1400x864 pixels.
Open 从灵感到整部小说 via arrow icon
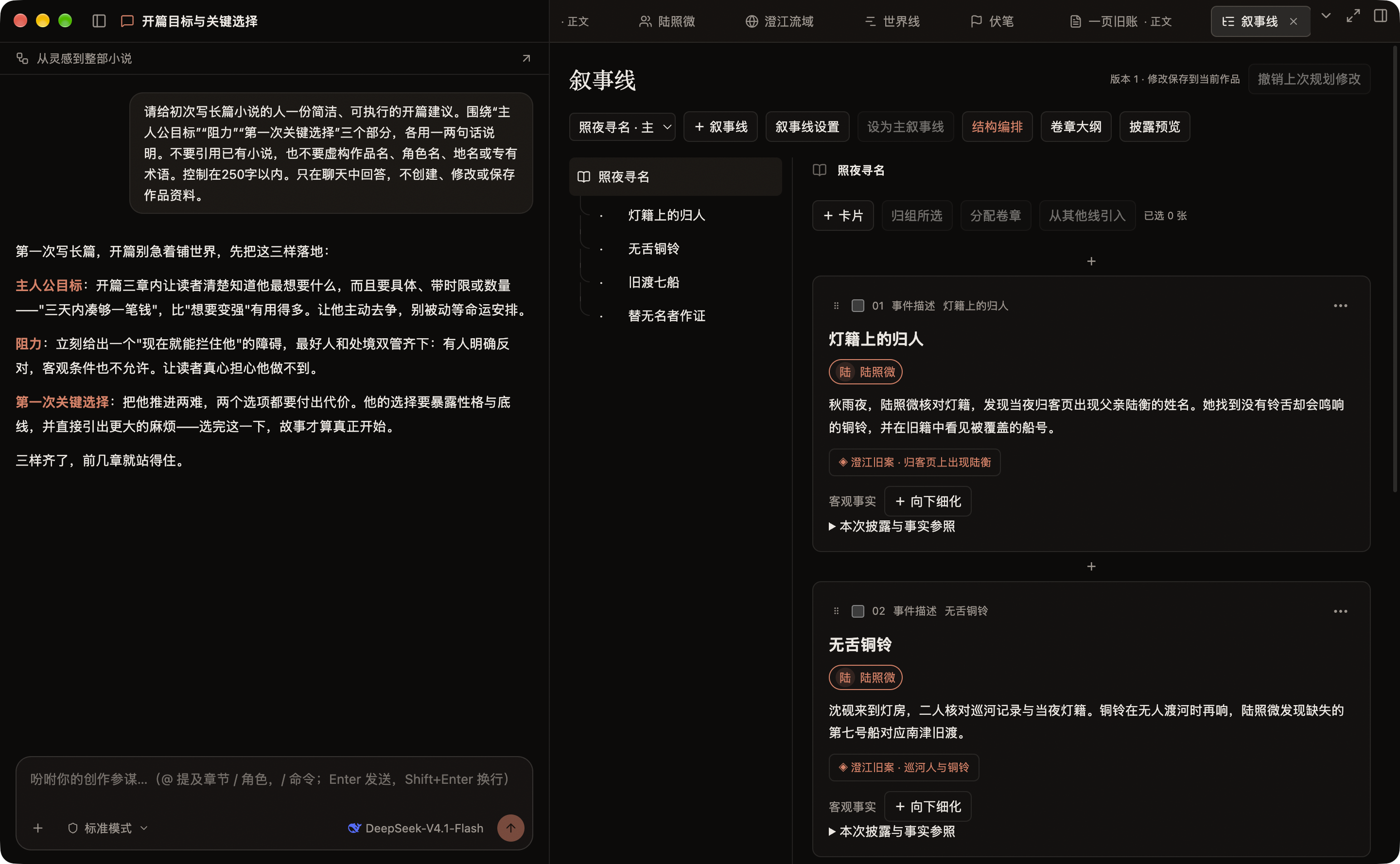pyautogui.click(x=526, y=58)
